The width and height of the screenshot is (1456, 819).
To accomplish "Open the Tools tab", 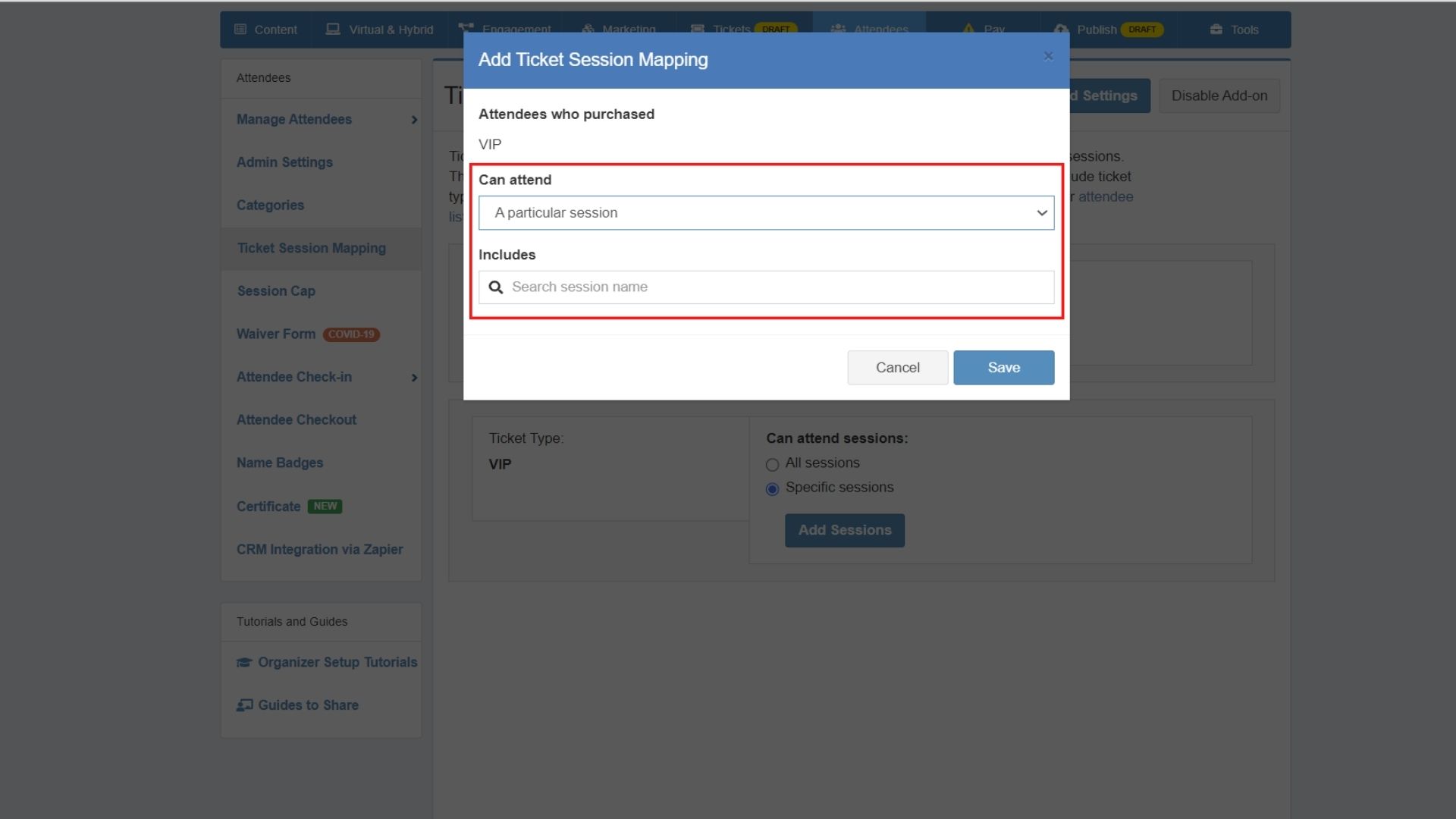I will click(x=1234, y=30).
